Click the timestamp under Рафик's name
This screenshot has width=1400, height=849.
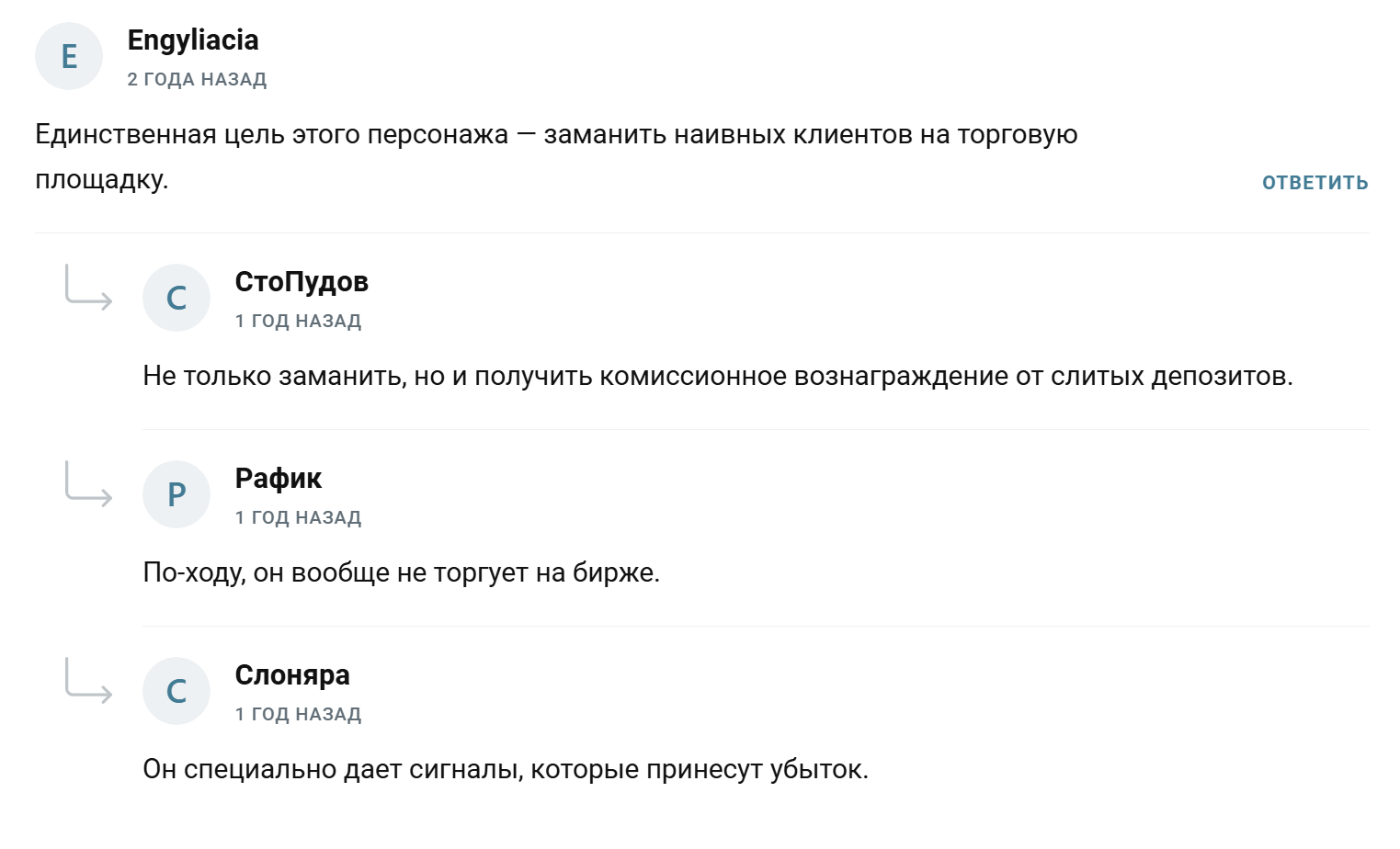tap(298, 518)
